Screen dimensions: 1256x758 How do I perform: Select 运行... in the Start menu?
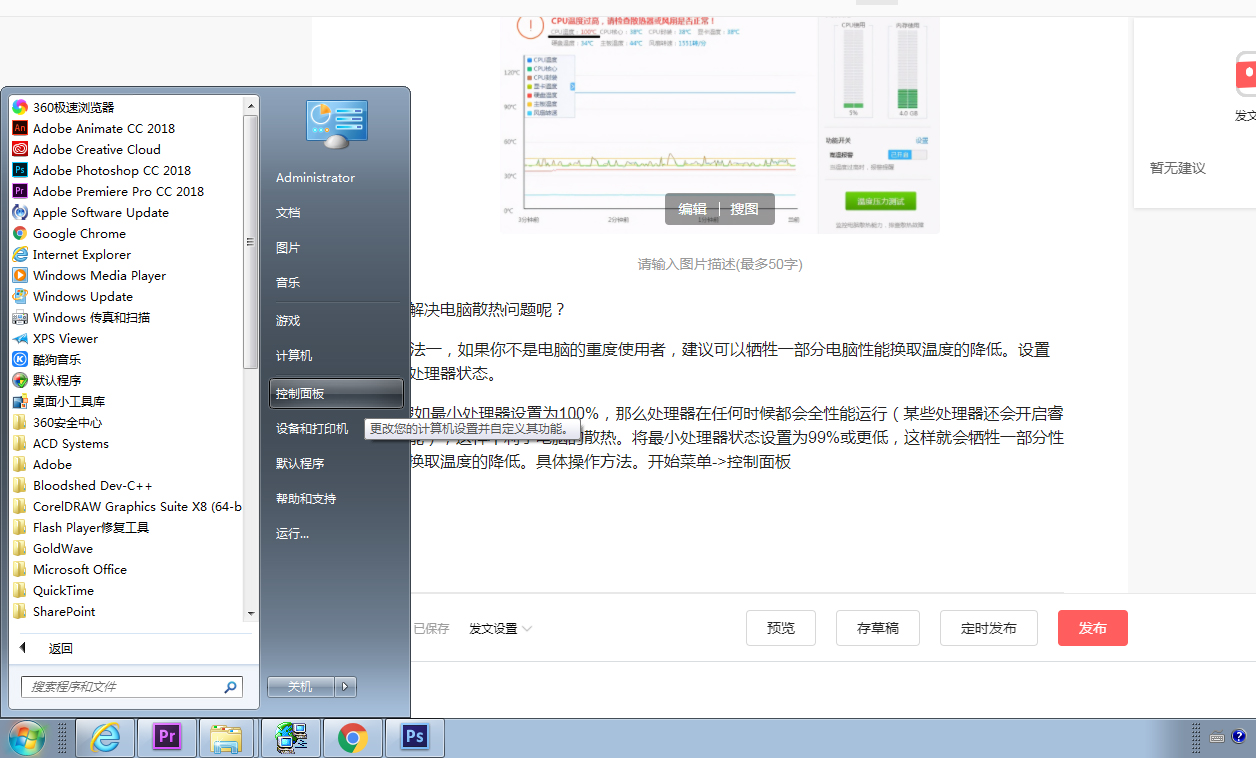(292, 532)
